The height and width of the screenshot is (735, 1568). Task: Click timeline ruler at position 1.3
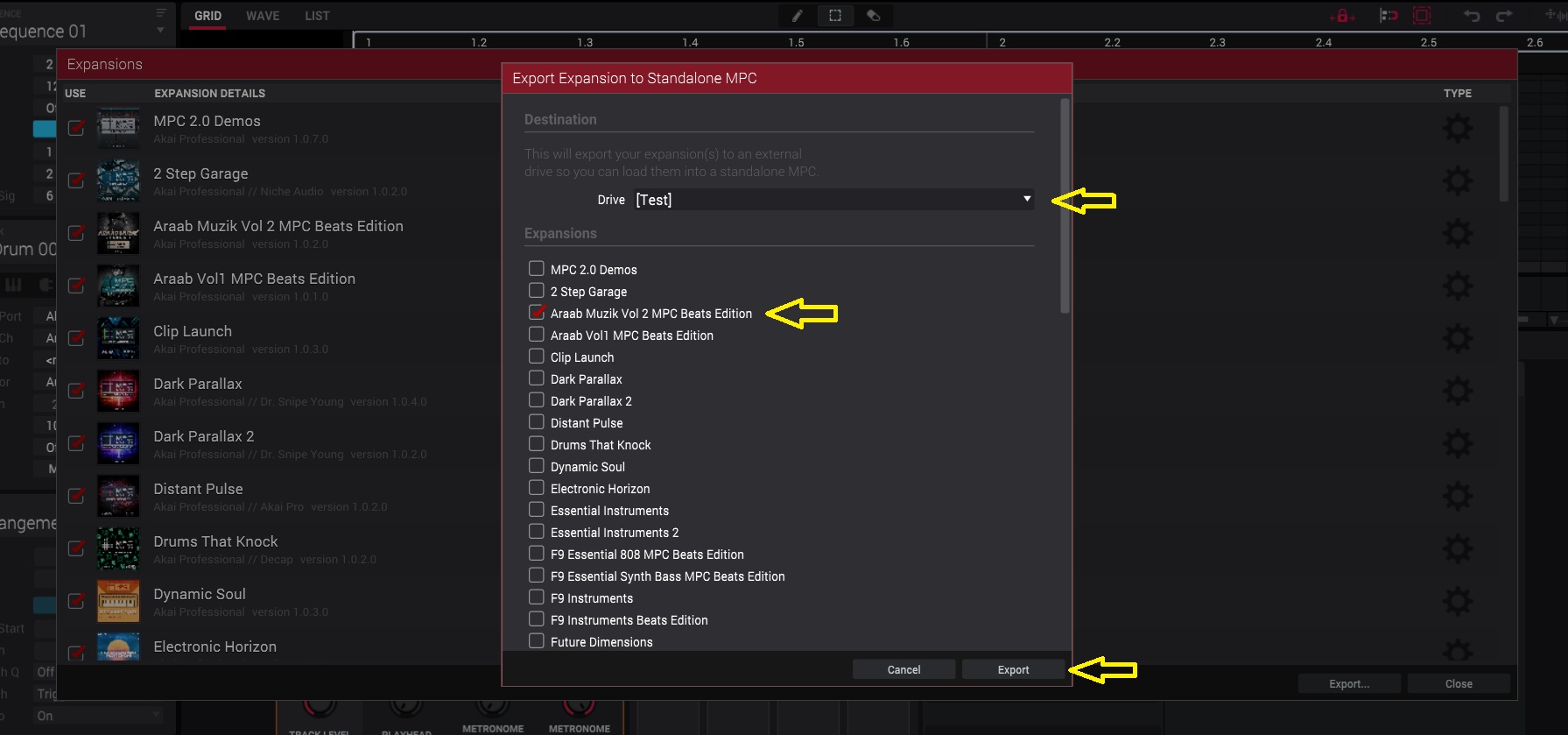pos(585,42)
